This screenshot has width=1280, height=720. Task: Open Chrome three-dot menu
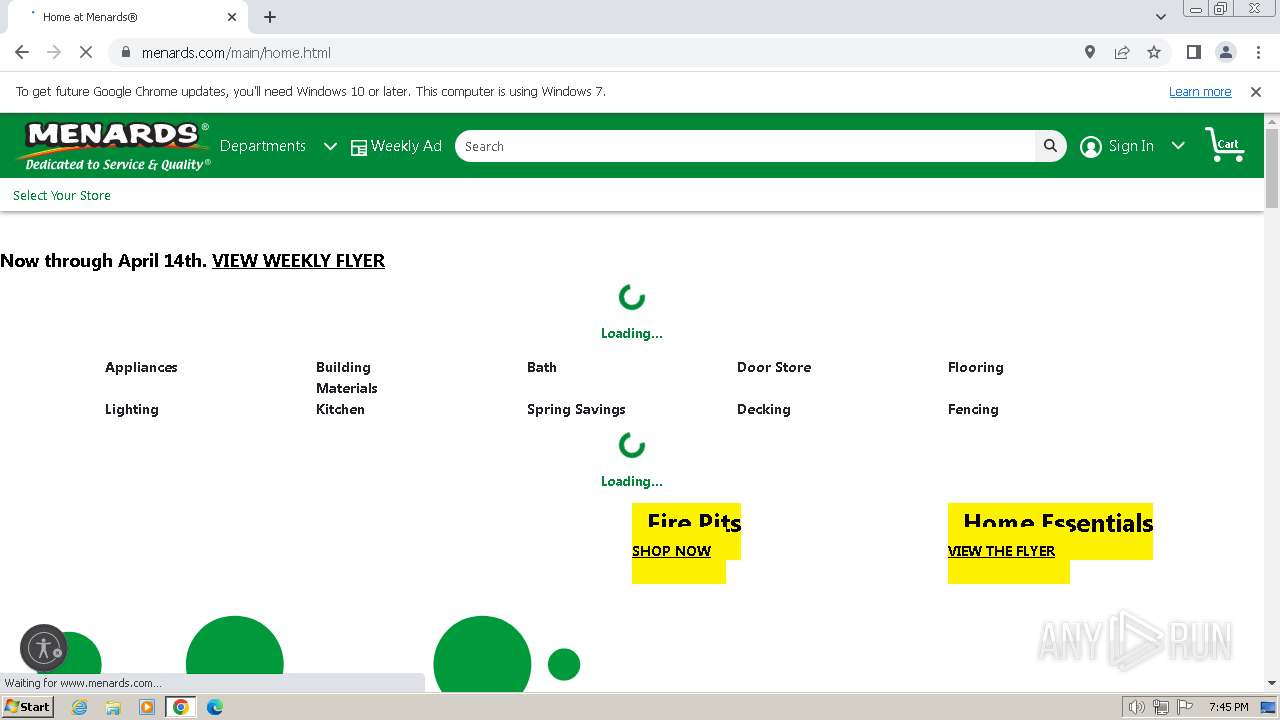pyautogui.click(x=1258, y=52)
